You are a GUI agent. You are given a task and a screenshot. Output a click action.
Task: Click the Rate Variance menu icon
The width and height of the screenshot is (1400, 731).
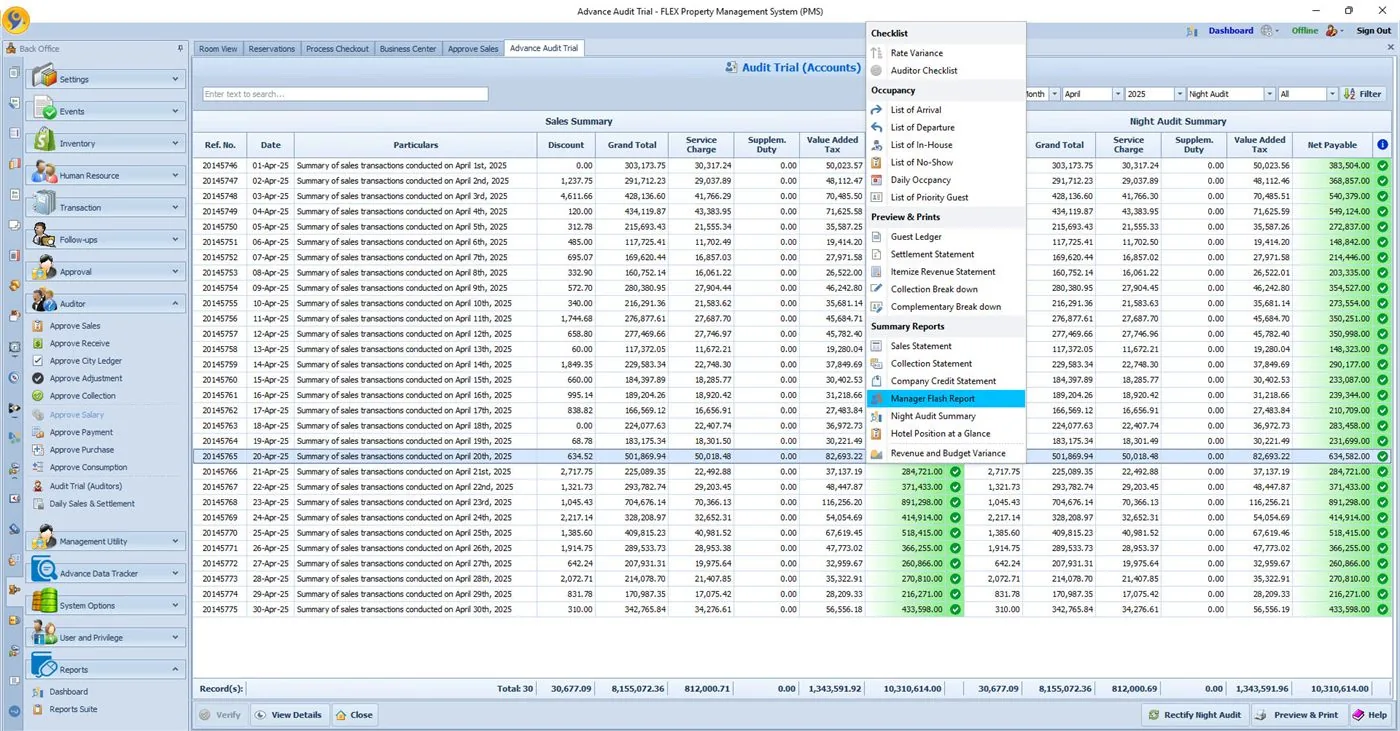pos(877,53)
